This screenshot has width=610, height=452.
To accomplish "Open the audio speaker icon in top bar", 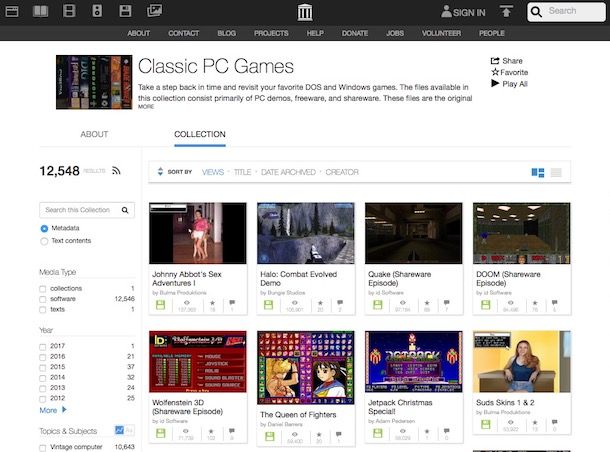I will 97,11.
